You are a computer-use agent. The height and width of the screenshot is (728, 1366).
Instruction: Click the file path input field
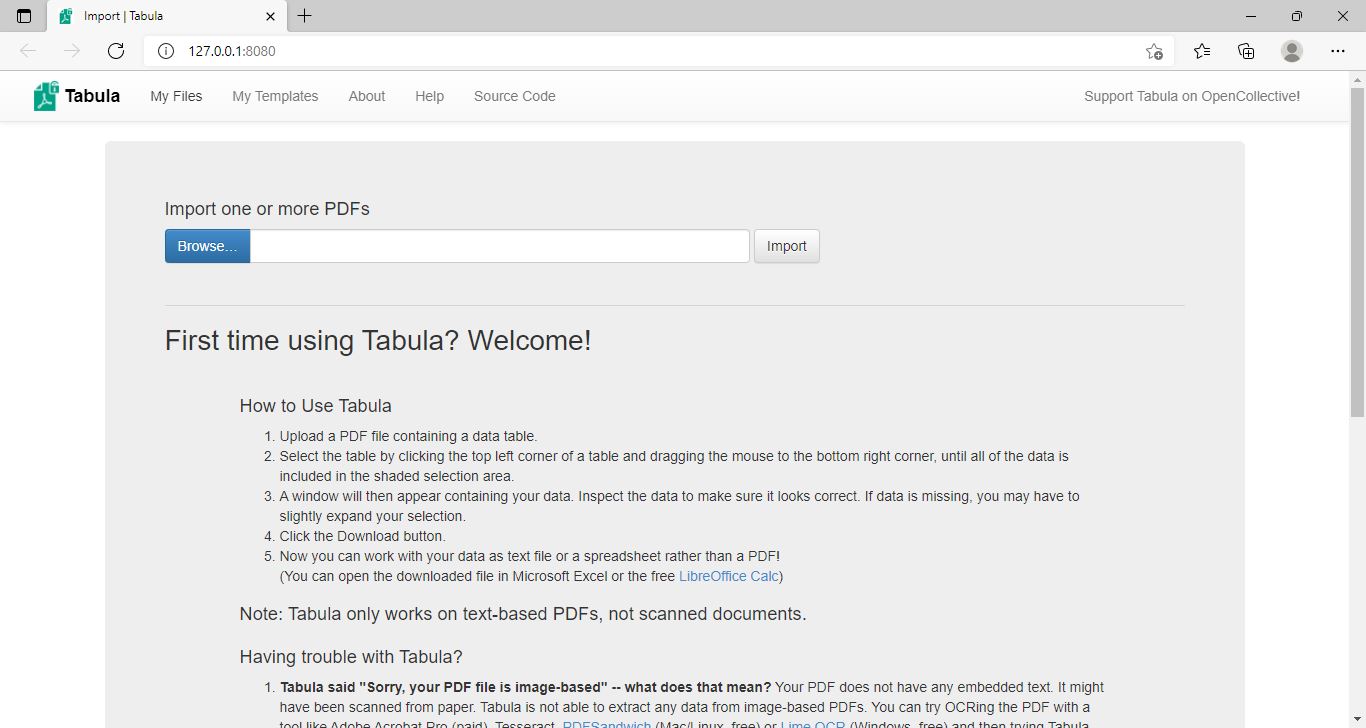coord(499,246)
